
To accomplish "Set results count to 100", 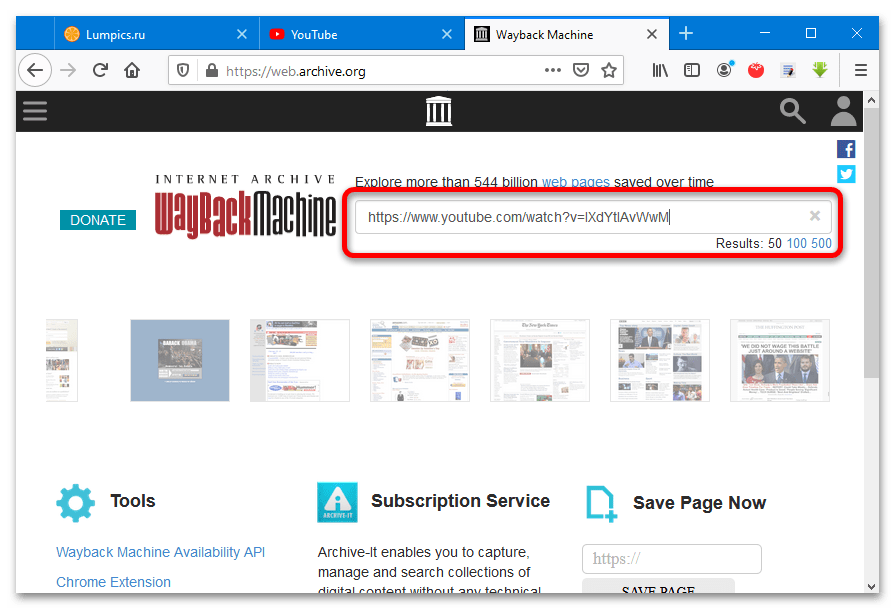I will point(796,244).
